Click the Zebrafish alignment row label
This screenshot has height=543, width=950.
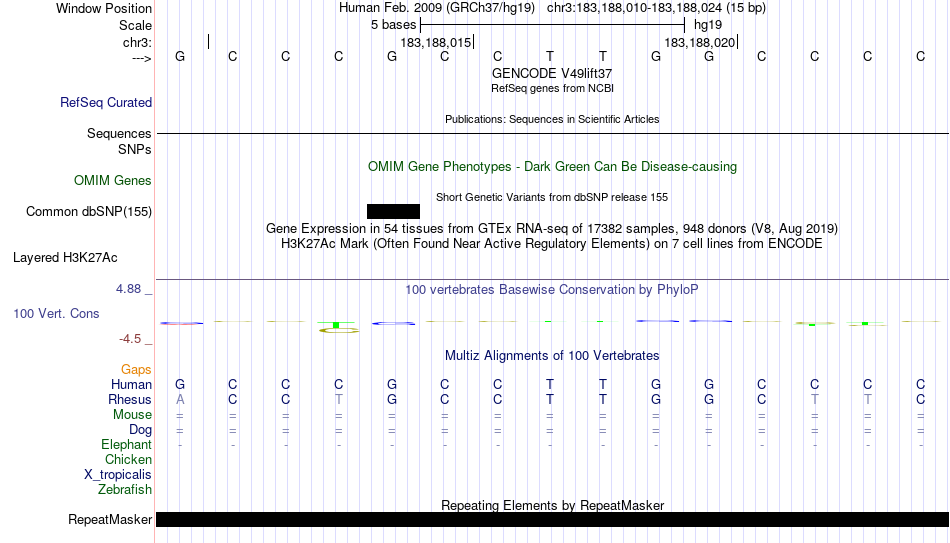click(x=125, y=490)
